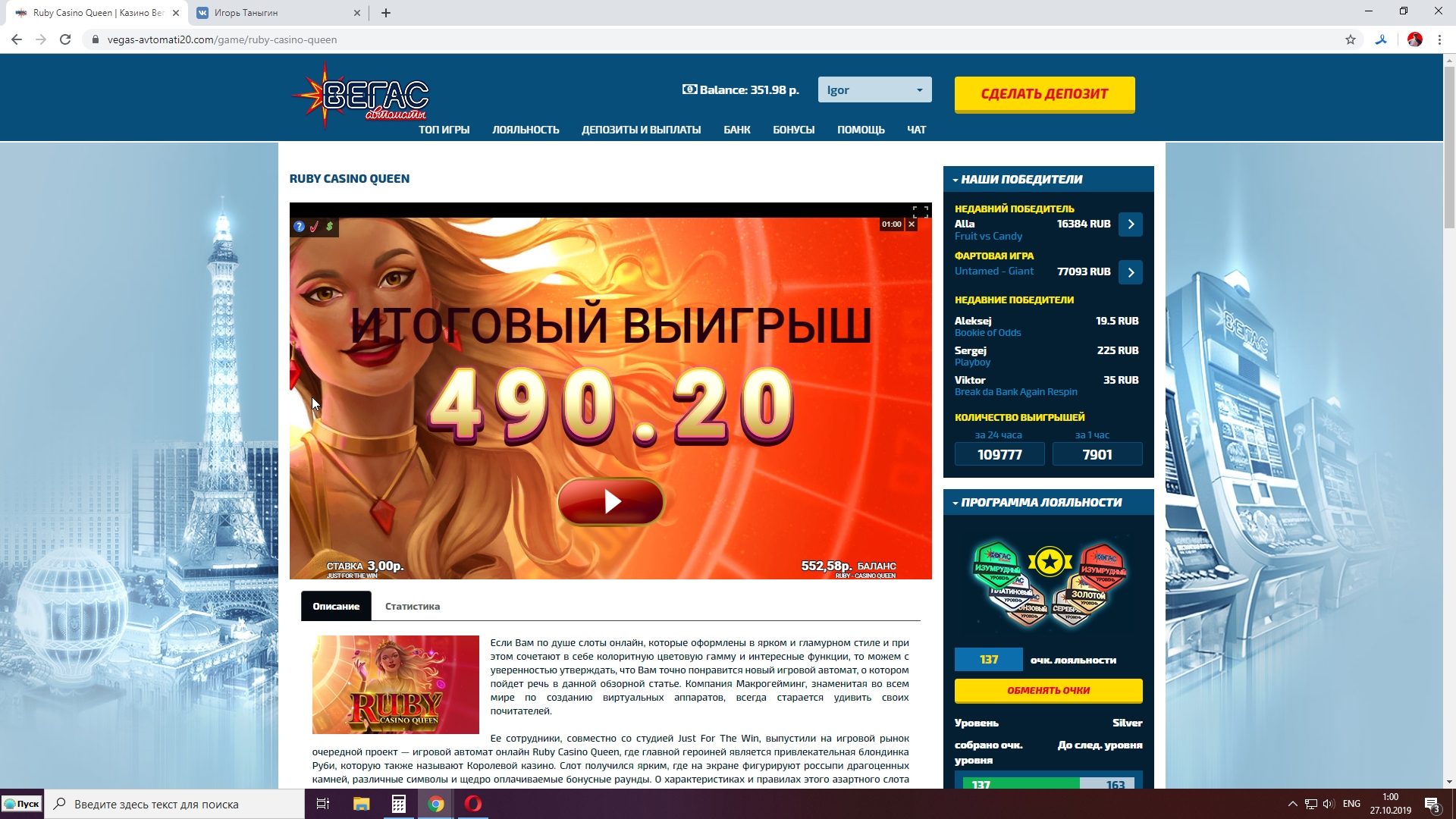1456x819 pixels.
Task: Collapse the Наши победители panel
Action: tap(955, 180)
